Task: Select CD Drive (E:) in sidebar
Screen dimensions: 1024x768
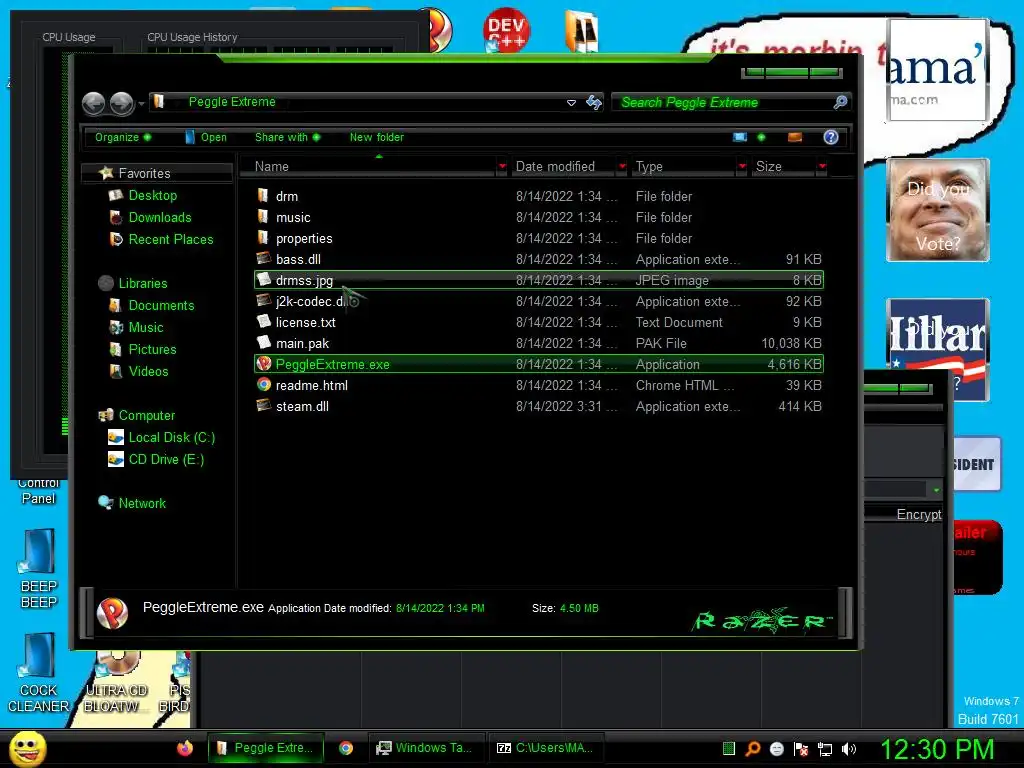Action: click(x=166, y=460)
